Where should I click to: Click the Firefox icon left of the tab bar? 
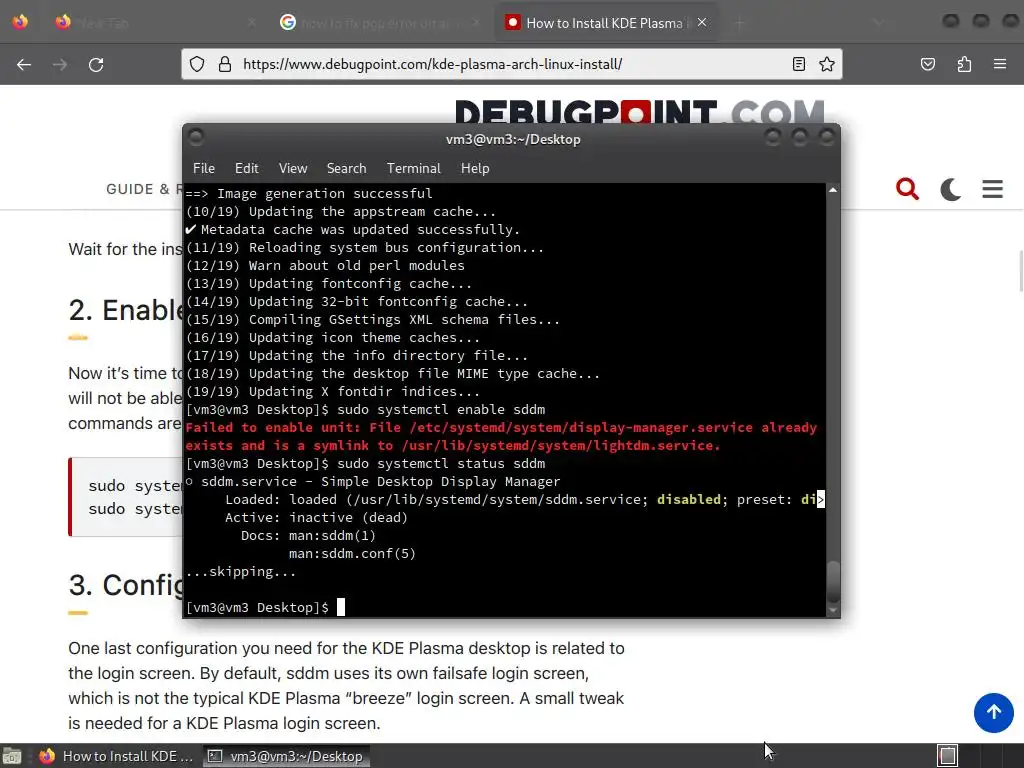coord(20,22)
